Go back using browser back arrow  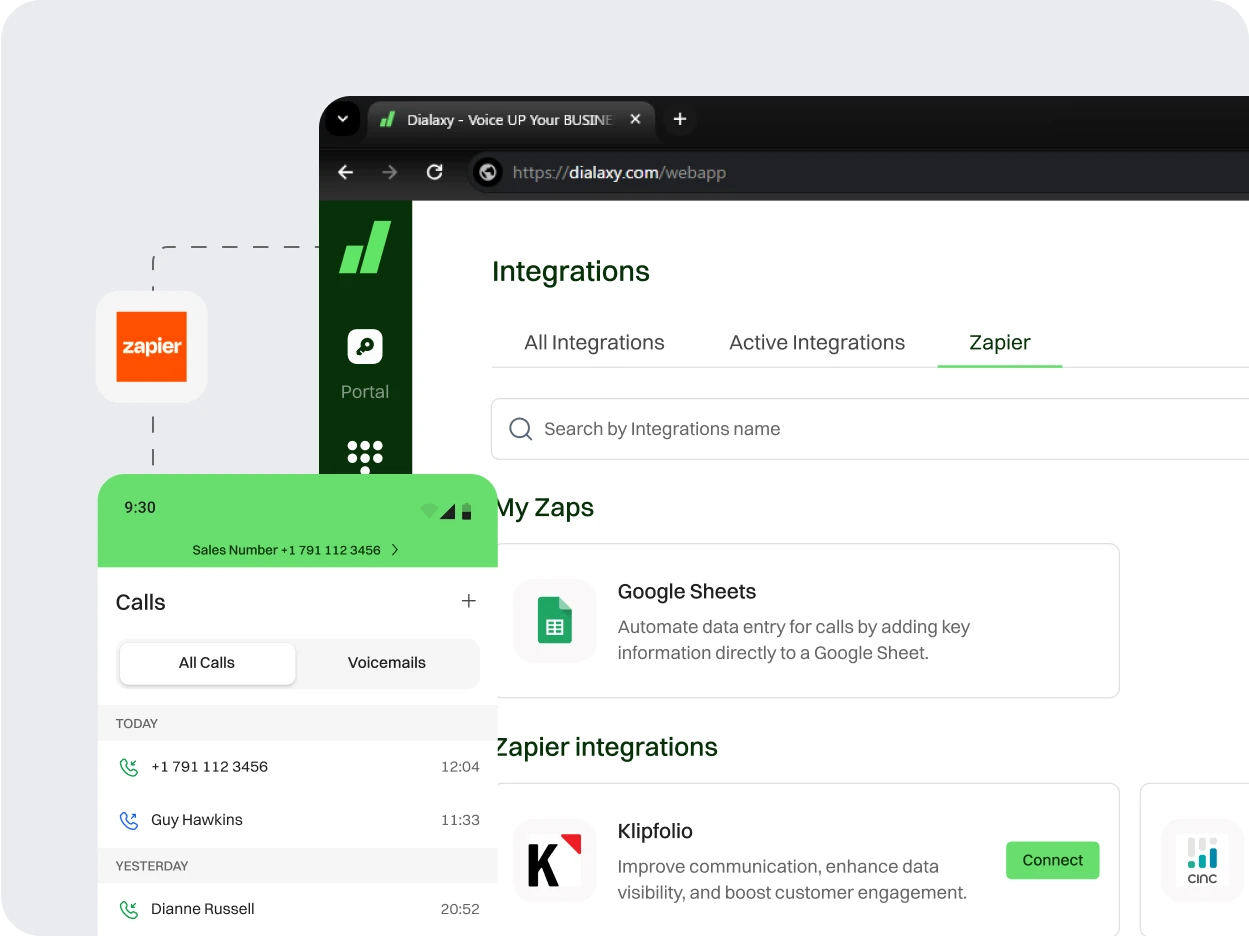(x=346, y=172)
